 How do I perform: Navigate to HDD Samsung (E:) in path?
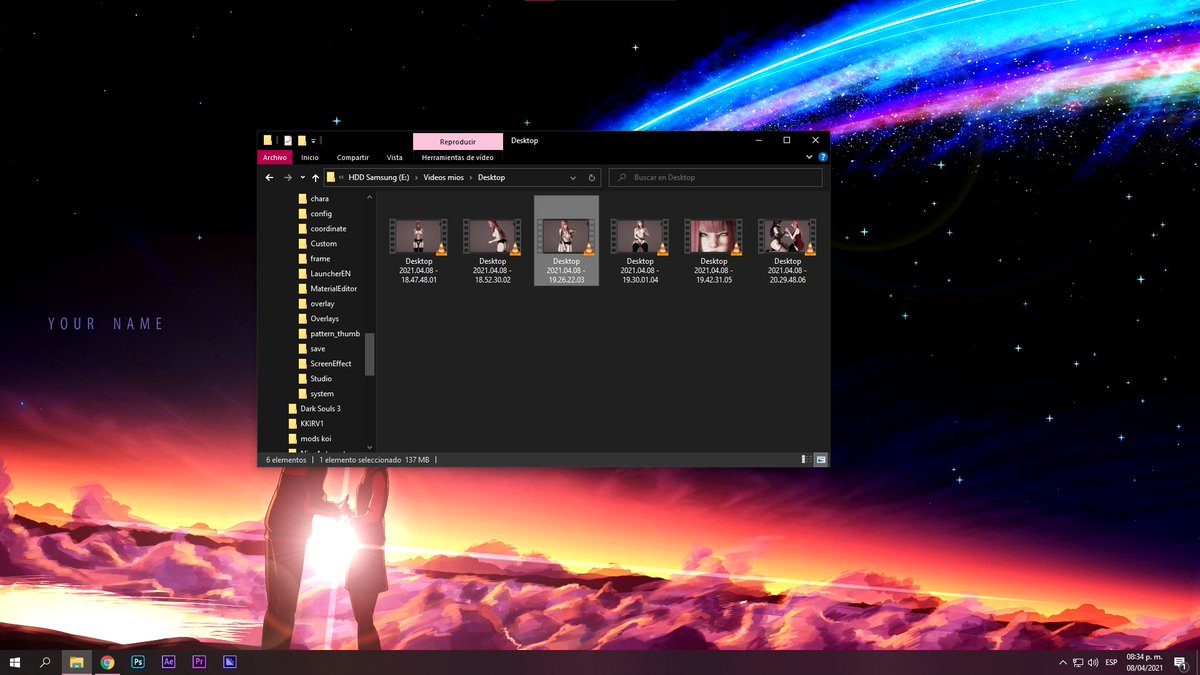point(379,177)
